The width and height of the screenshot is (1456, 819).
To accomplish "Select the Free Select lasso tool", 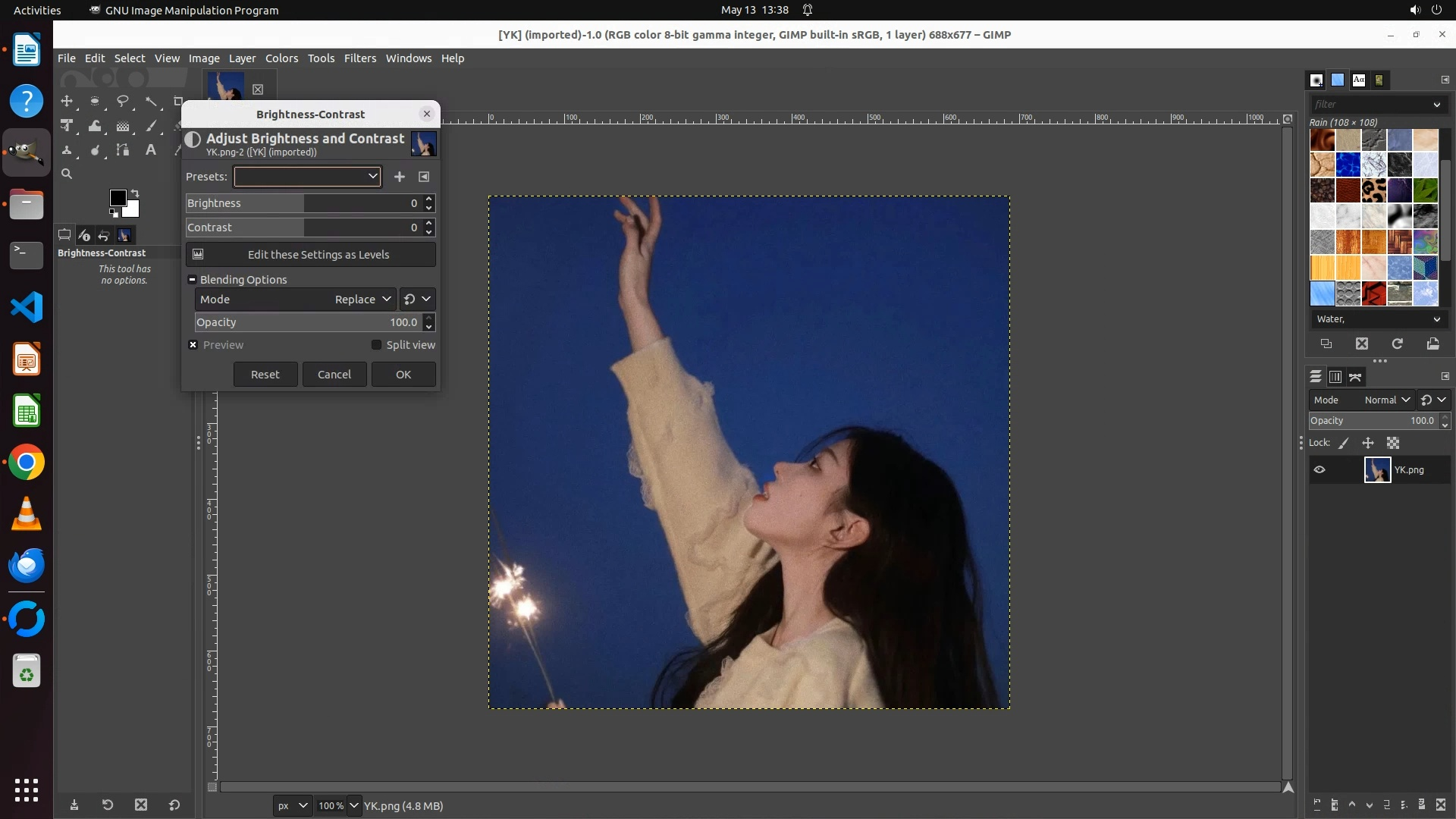I will click(123, 101).
